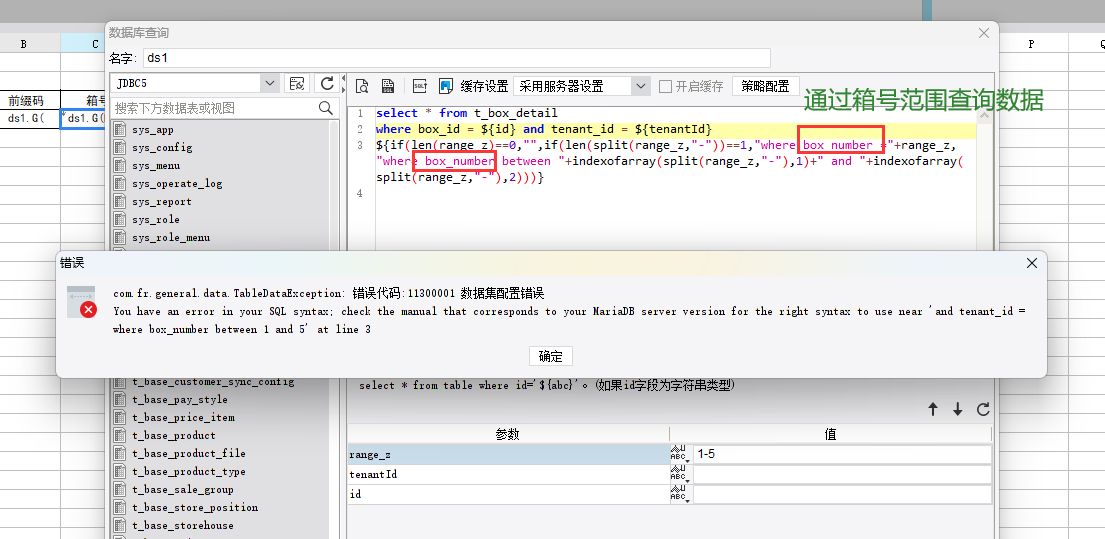The height and width of the screenshot is (539, 1105).
Task: Open the JDBC5 connection dropdown
Action: [270, 83]
